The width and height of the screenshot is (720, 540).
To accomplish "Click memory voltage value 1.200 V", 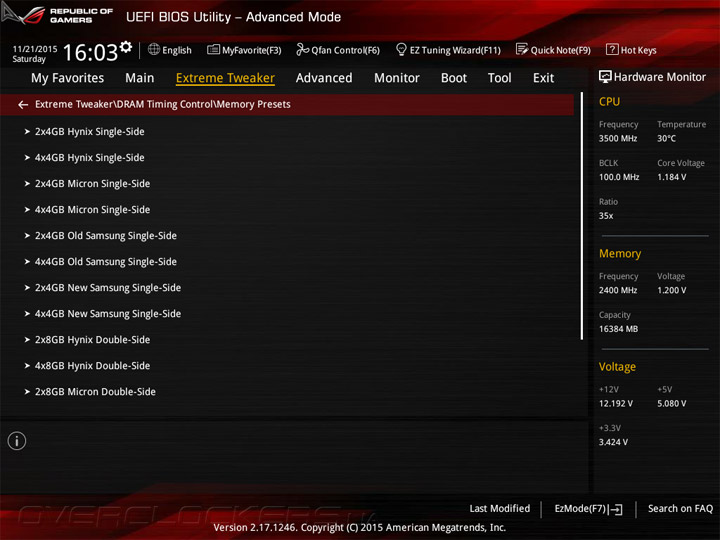I will coord(672,290).
